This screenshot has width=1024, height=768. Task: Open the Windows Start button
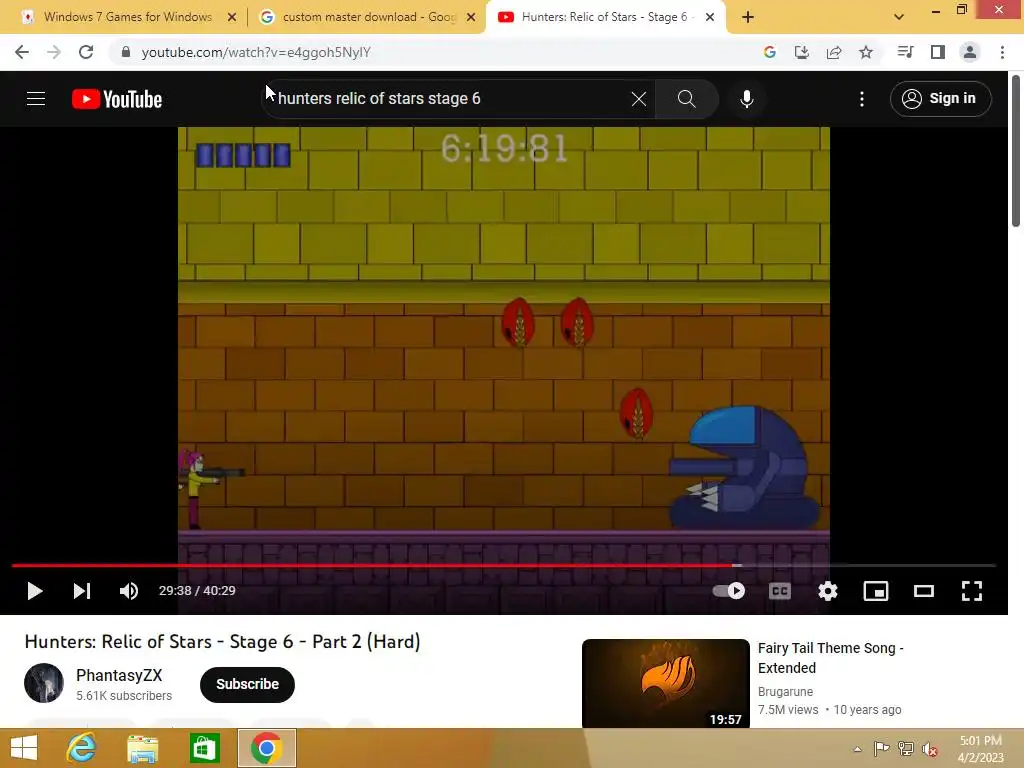click(24, 748)
